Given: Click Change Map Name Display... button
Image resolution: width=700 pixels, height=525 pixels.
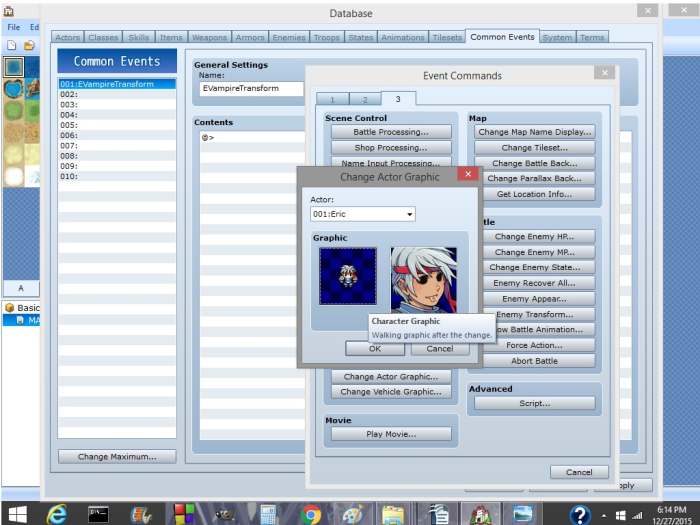Looking at the screenshot, I should coord(534,132).
